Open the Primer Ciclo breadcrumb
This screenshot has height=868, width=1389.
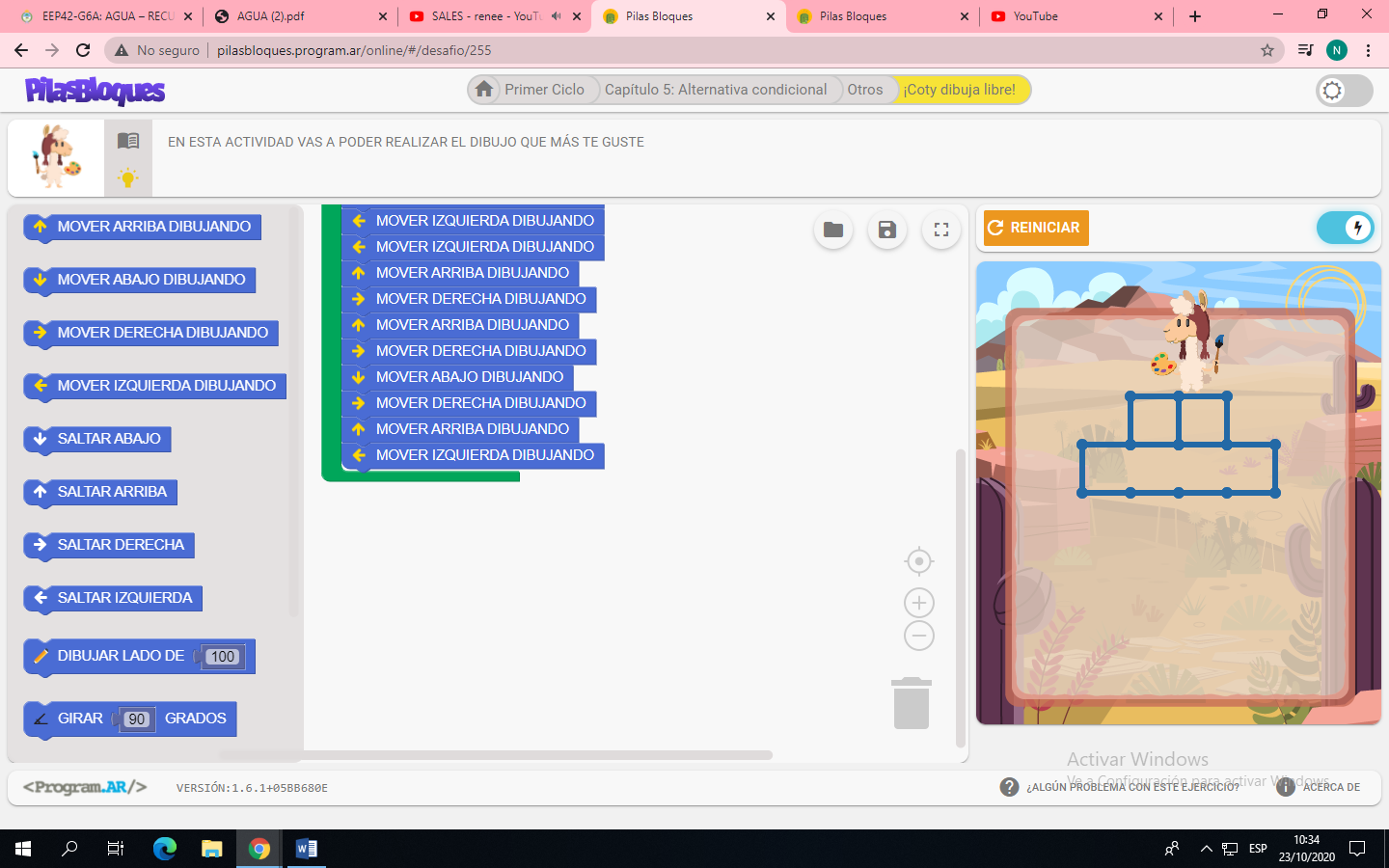[x=544, y=90]
